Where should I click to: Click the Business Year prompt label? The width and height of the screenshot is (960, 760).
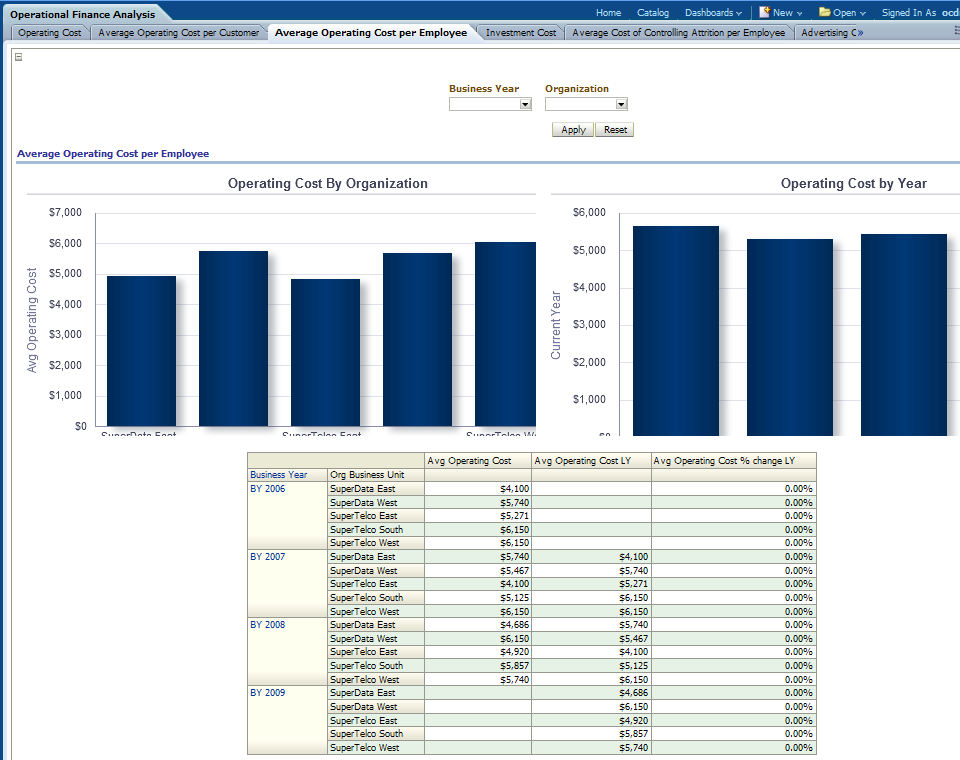click(484, 89)
